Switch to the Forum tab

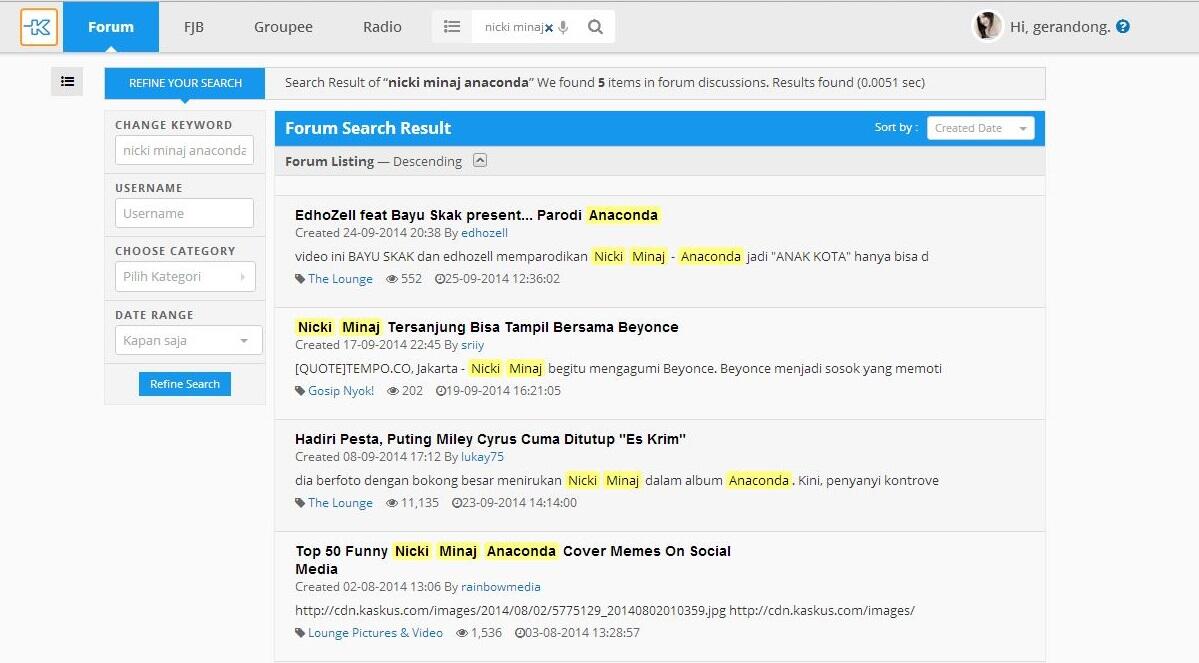coord(111,27)
